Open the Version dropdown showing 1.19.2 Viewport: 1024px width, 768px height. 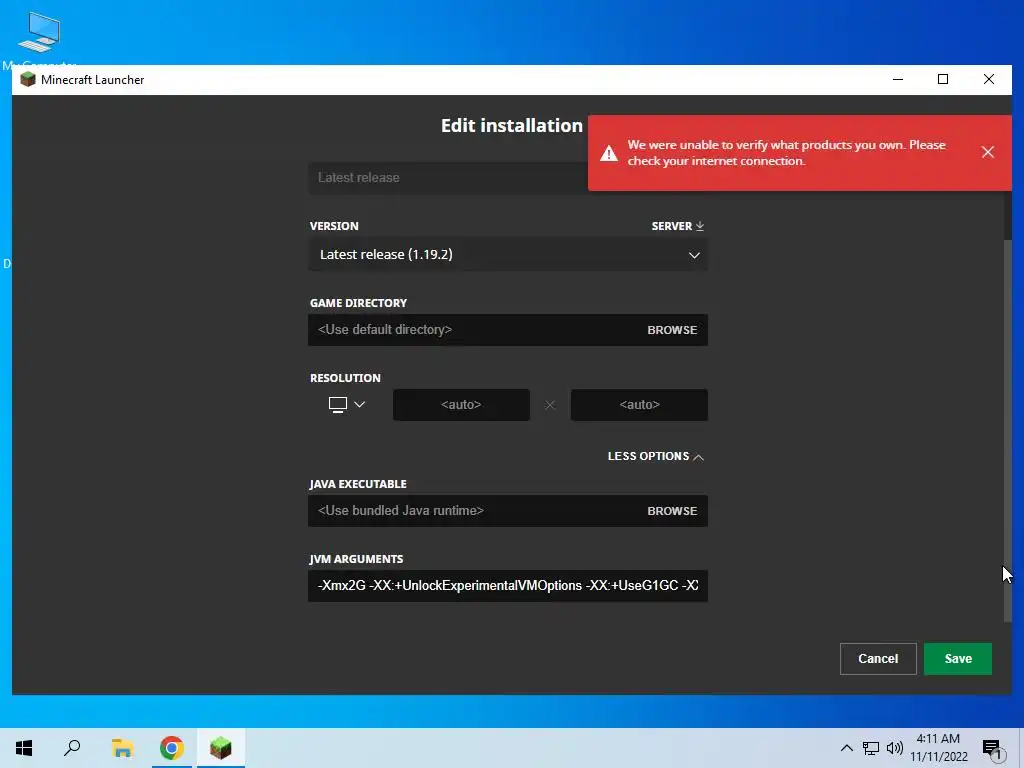click(x=508, y=255)
